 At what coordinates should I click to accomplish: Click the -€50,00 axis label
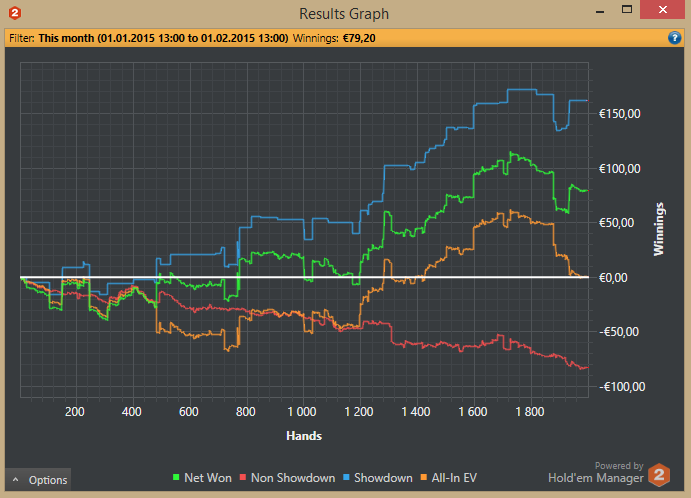(619, 332)
